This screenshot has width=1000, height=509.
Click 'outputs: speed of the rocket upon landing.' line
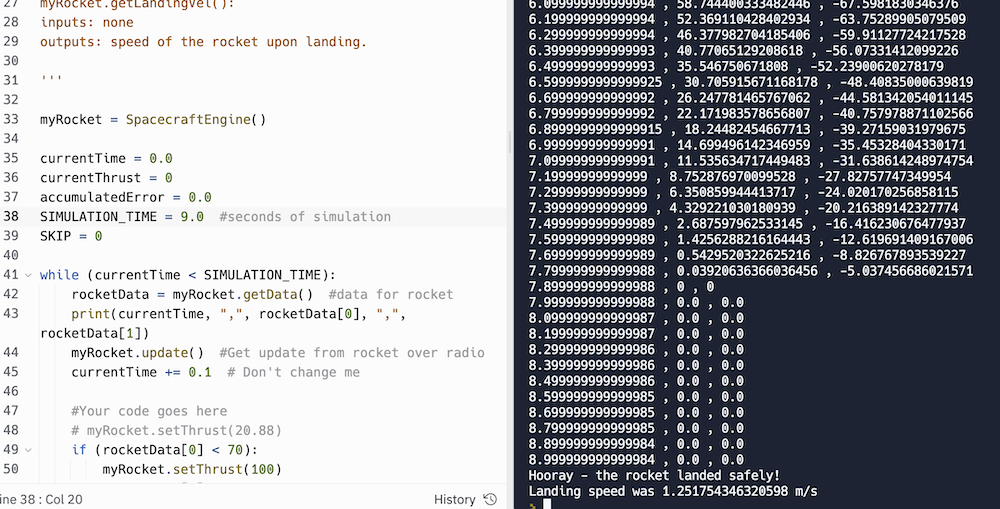point(203,41)
